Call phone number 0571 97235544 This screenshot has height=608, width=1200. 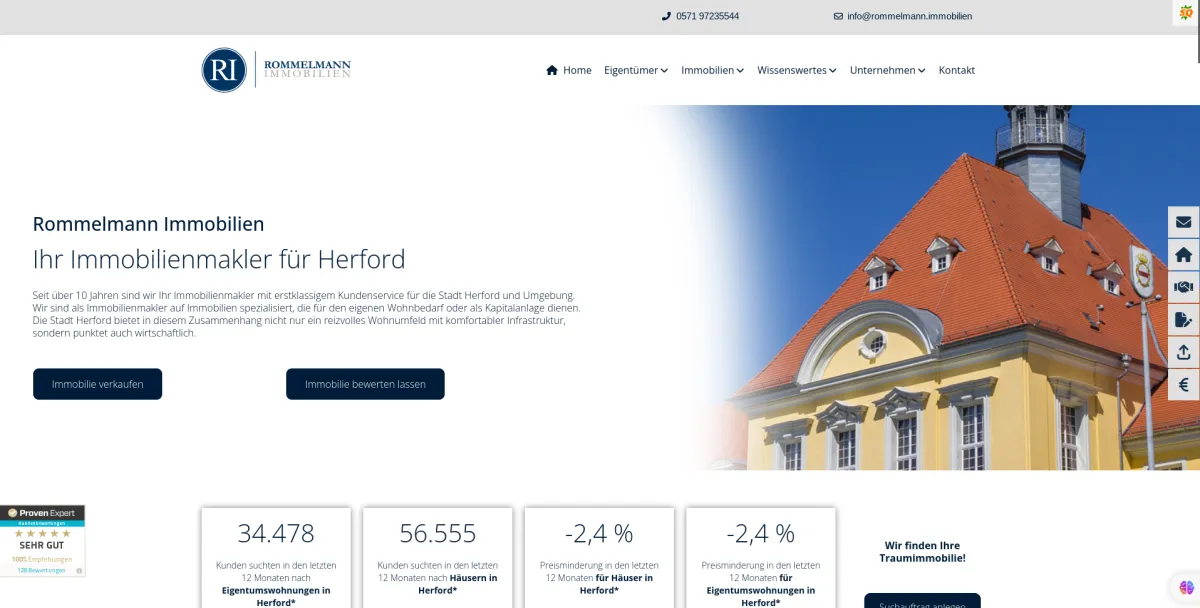(708, 16)
